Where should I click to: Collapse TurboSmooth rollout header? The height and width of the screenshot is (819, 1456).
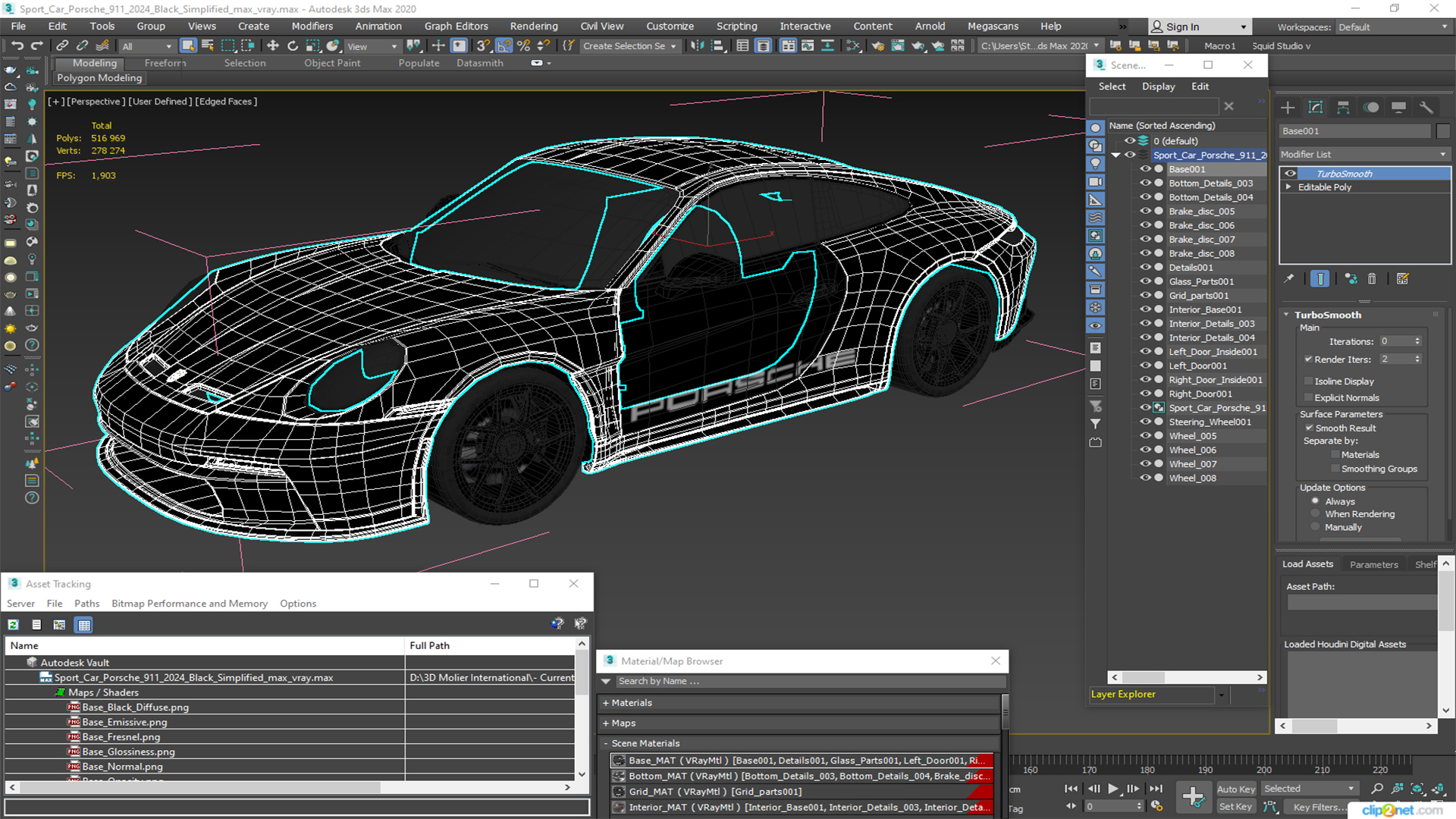(1328, 315)
